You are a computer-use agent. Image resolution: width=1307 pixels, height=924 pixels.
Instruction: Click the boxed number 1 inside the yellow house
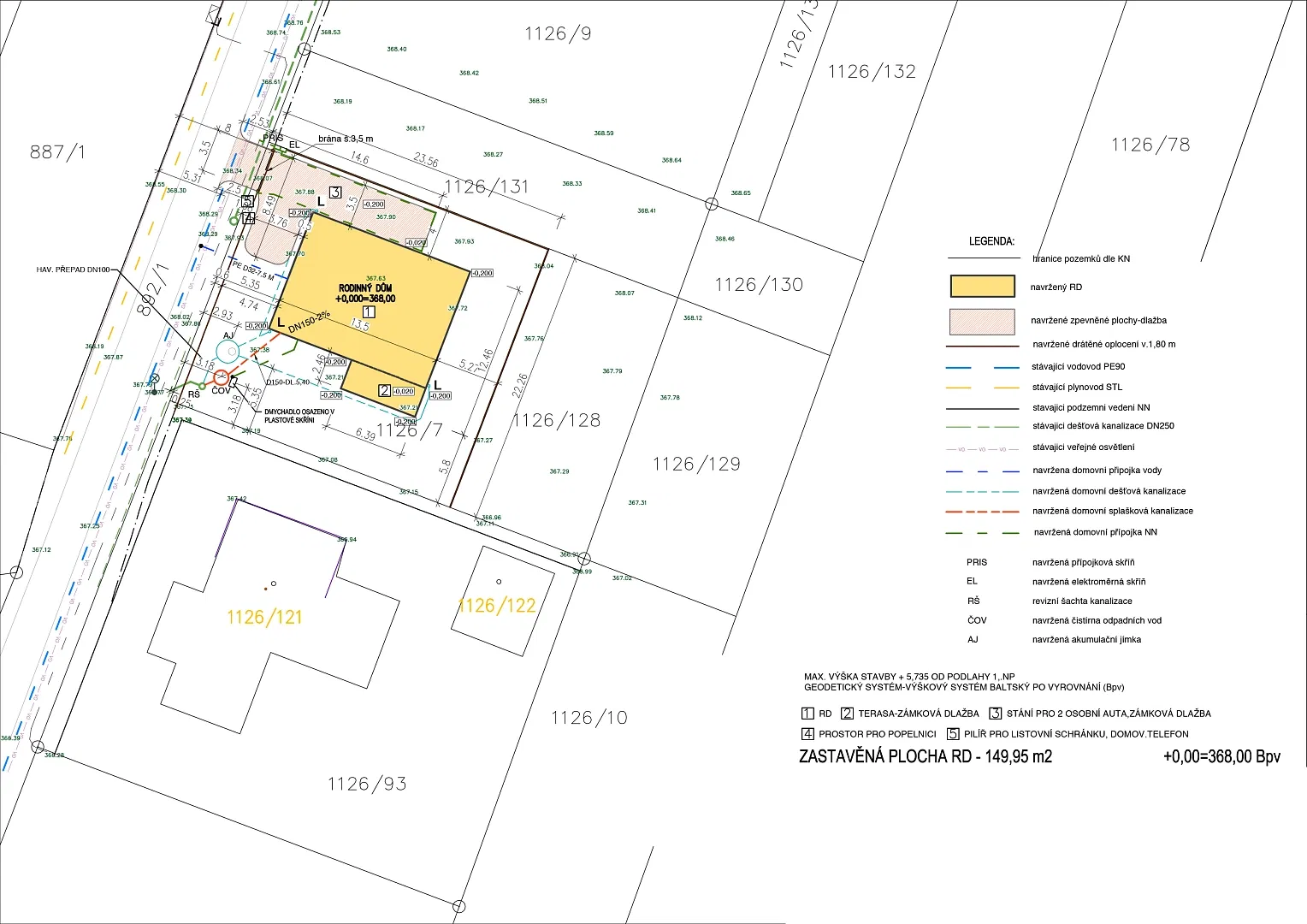tap(369, 312)
